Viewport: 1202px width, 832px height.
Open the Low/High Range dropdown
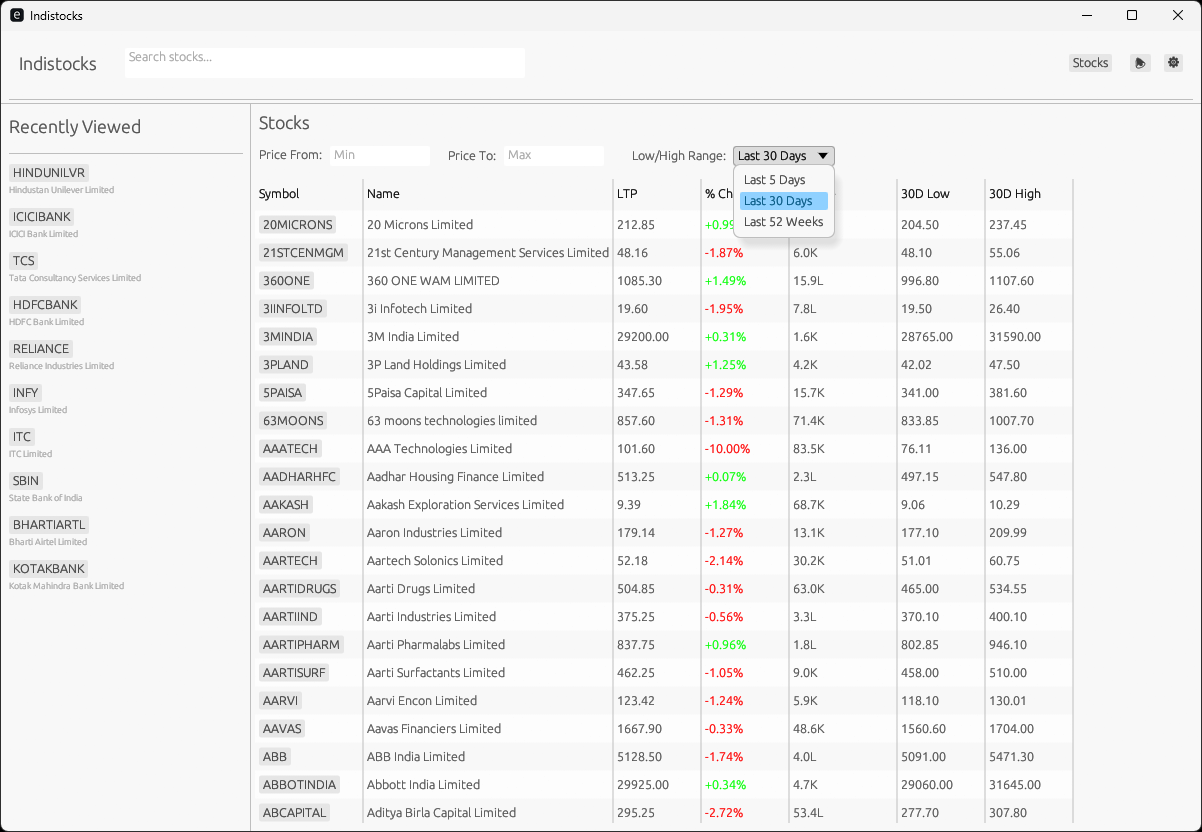(783, 155)
